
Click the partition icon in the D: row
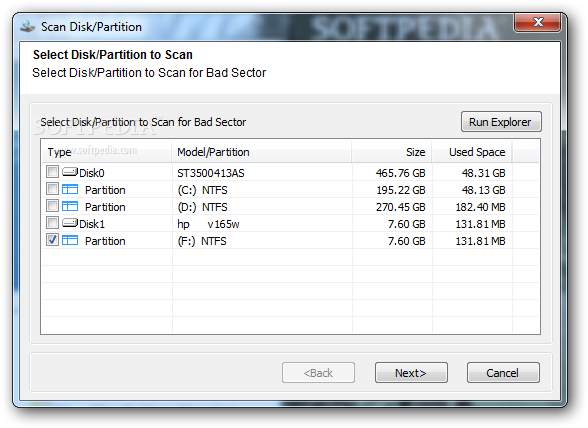(70, 206)
